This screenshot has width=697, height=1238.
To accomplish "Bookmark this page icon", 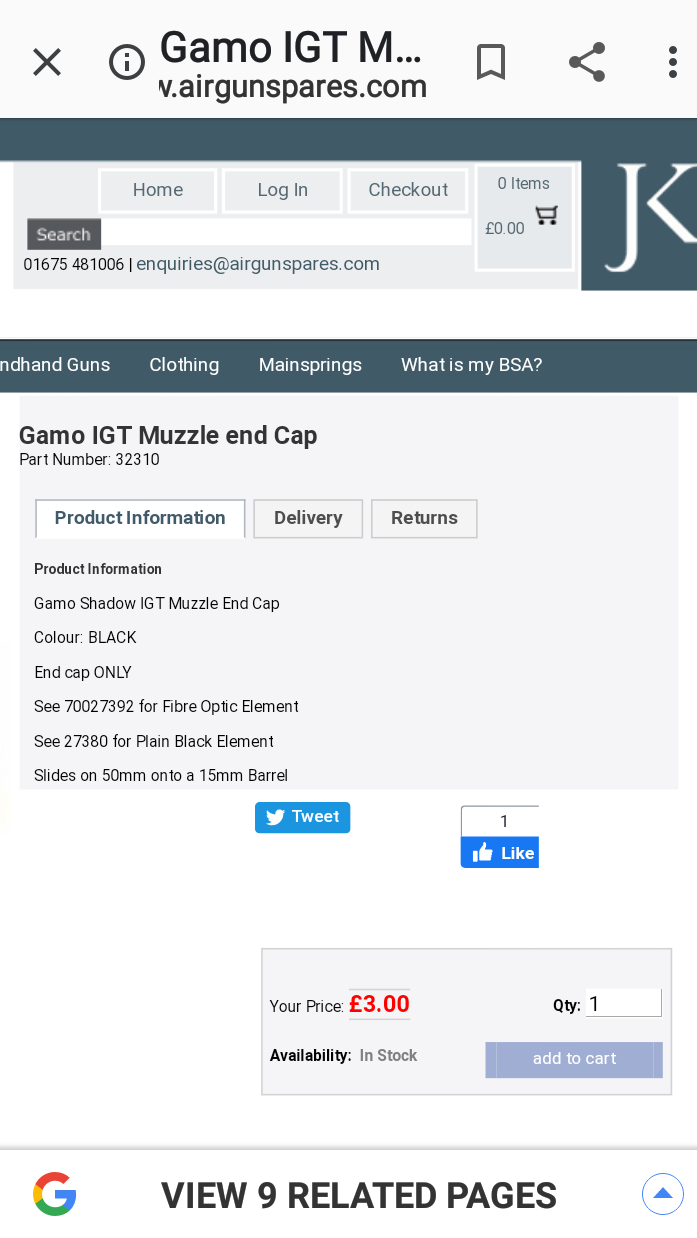I will [x=490, y=62].
